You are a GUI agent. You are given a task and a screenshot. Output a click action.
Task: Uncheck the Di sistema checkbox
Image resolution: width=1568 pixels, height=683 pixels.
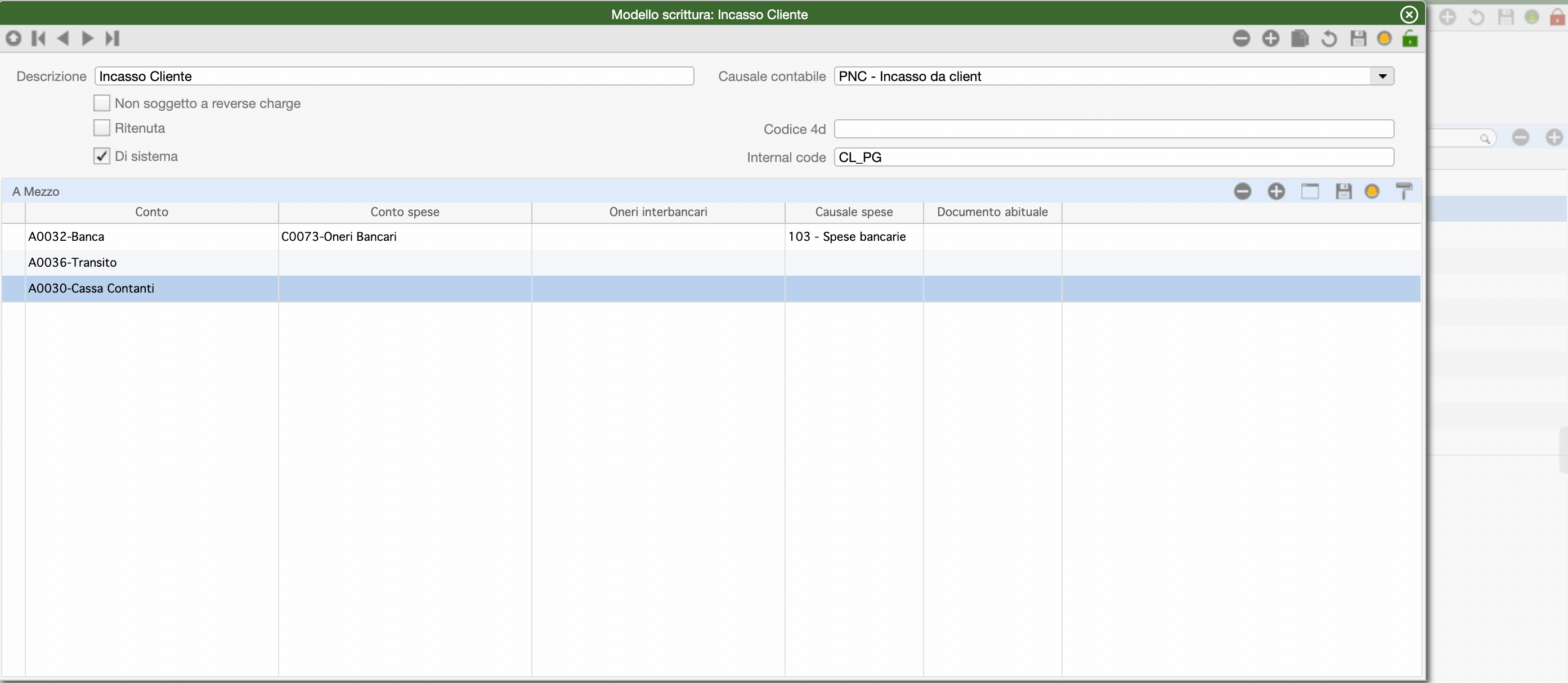tap(102, 156)
